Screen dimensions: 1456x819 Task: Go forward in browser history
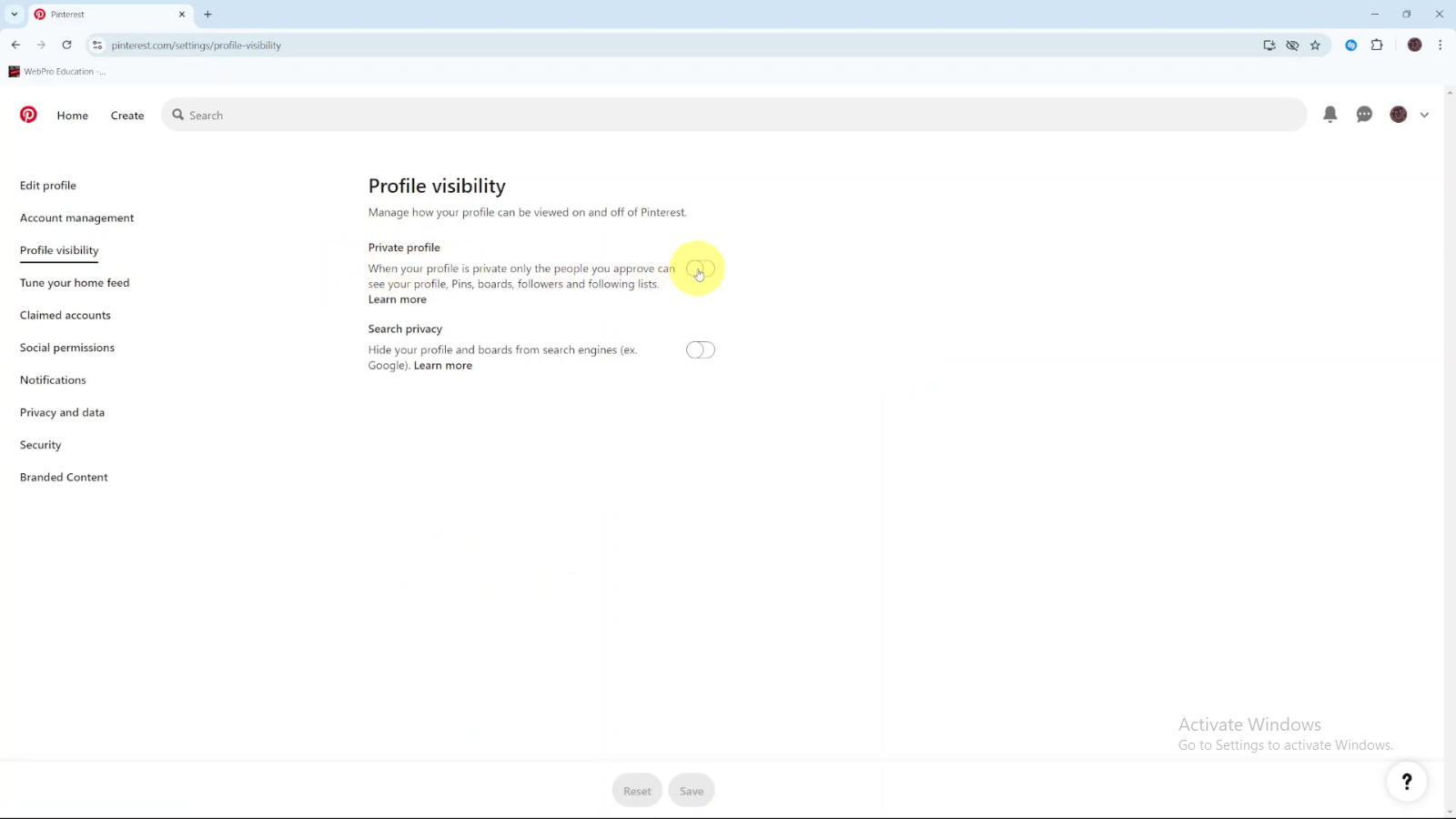(41, 45)
